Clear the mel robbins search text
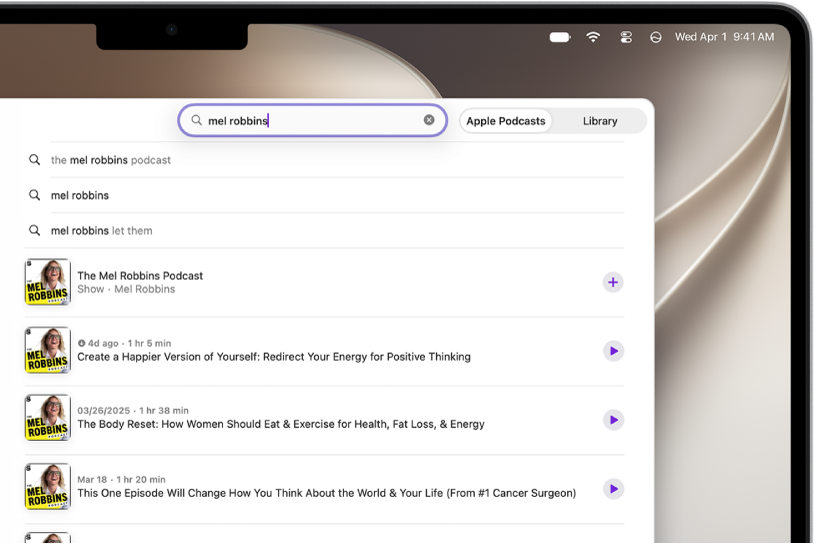The height and width of the screenshot is (544, 814). pos(429,120)
